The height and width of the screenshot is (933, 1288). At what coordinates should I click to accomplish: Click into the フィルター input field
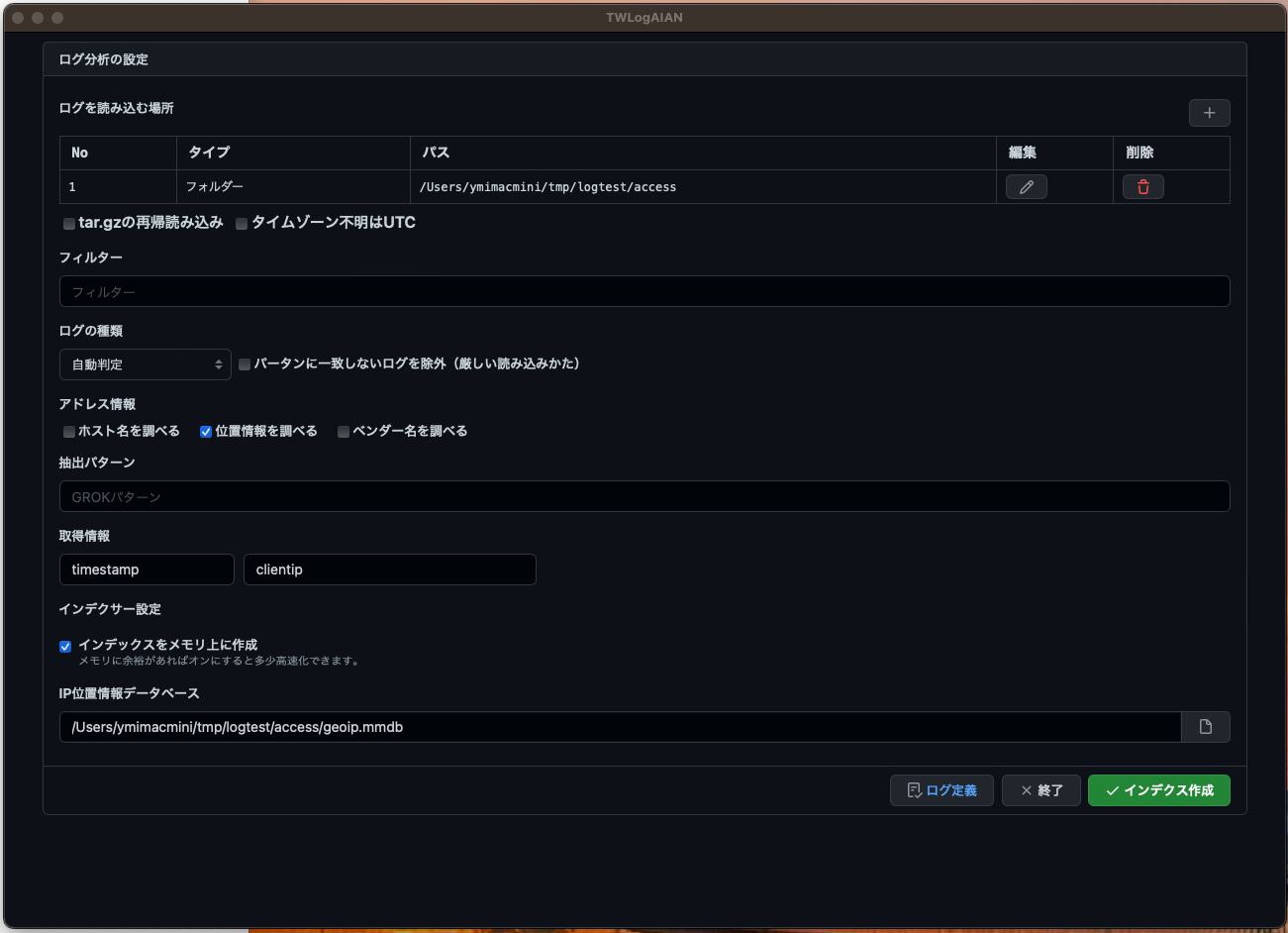[644, 291]
